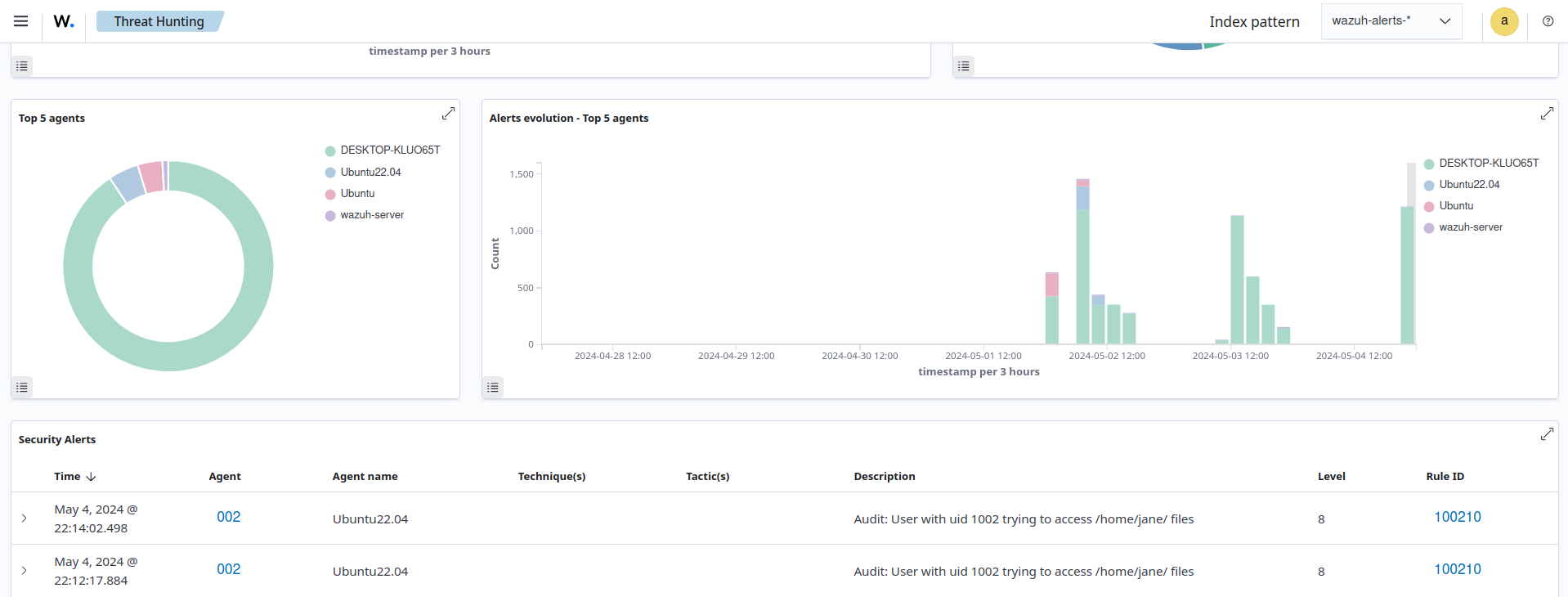Expand the 22:12:17.884 alert row
This screenshot has height=597, width=1568.
(25, 571)
